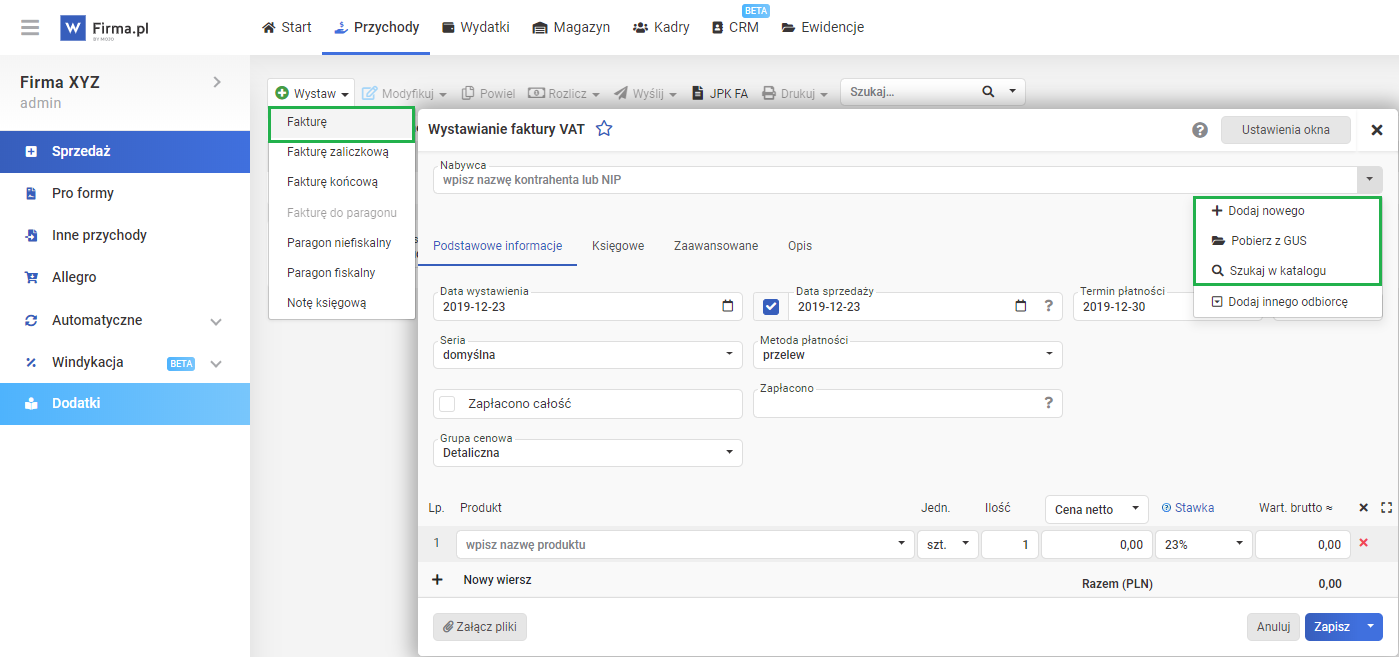Image resolution: width=1399 pixels, height=657 pixels.
Task: Expand Firma XYZ account chevron
Action: tap(217, 82)
